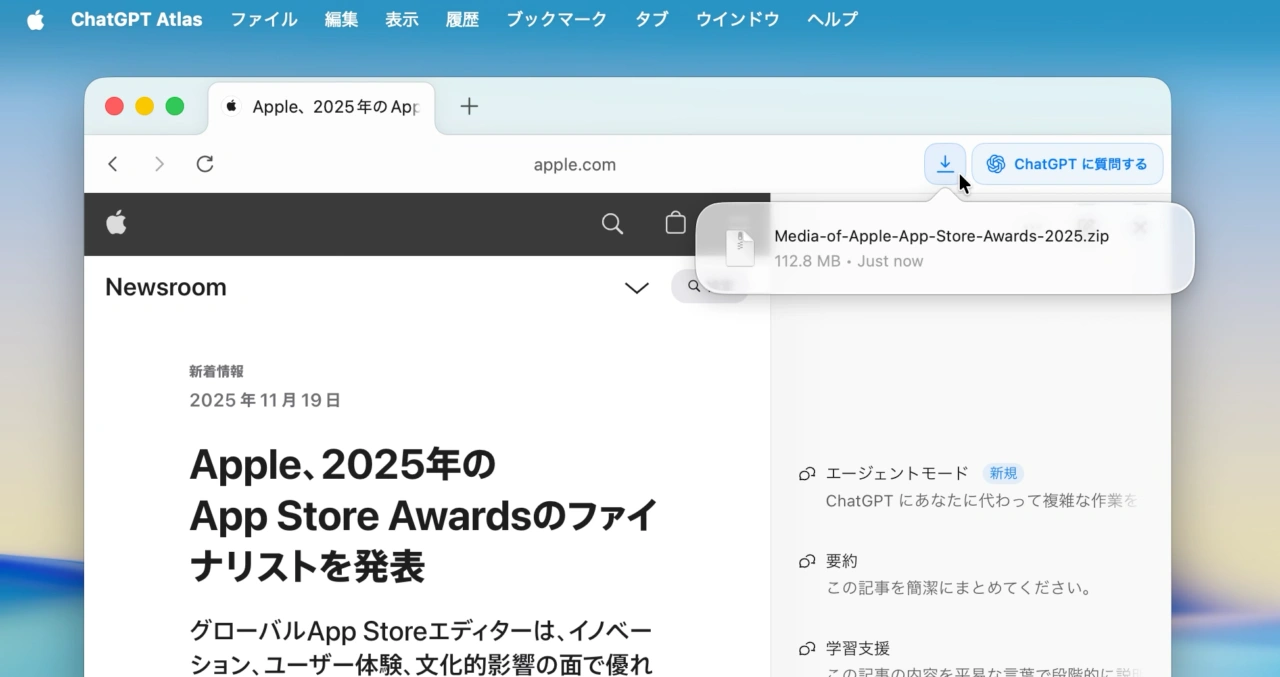
Task: Switch to the Apple App Store Awards tab
Action: [320, 106]
